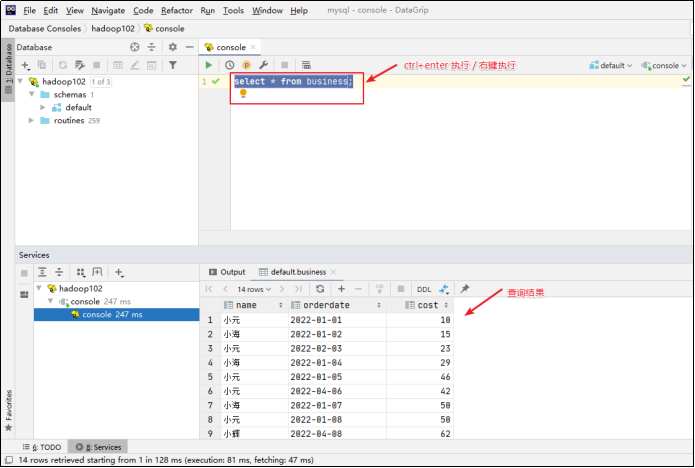Pin the result tab icon
Screen dimensions: 695x468
(464, 289)
